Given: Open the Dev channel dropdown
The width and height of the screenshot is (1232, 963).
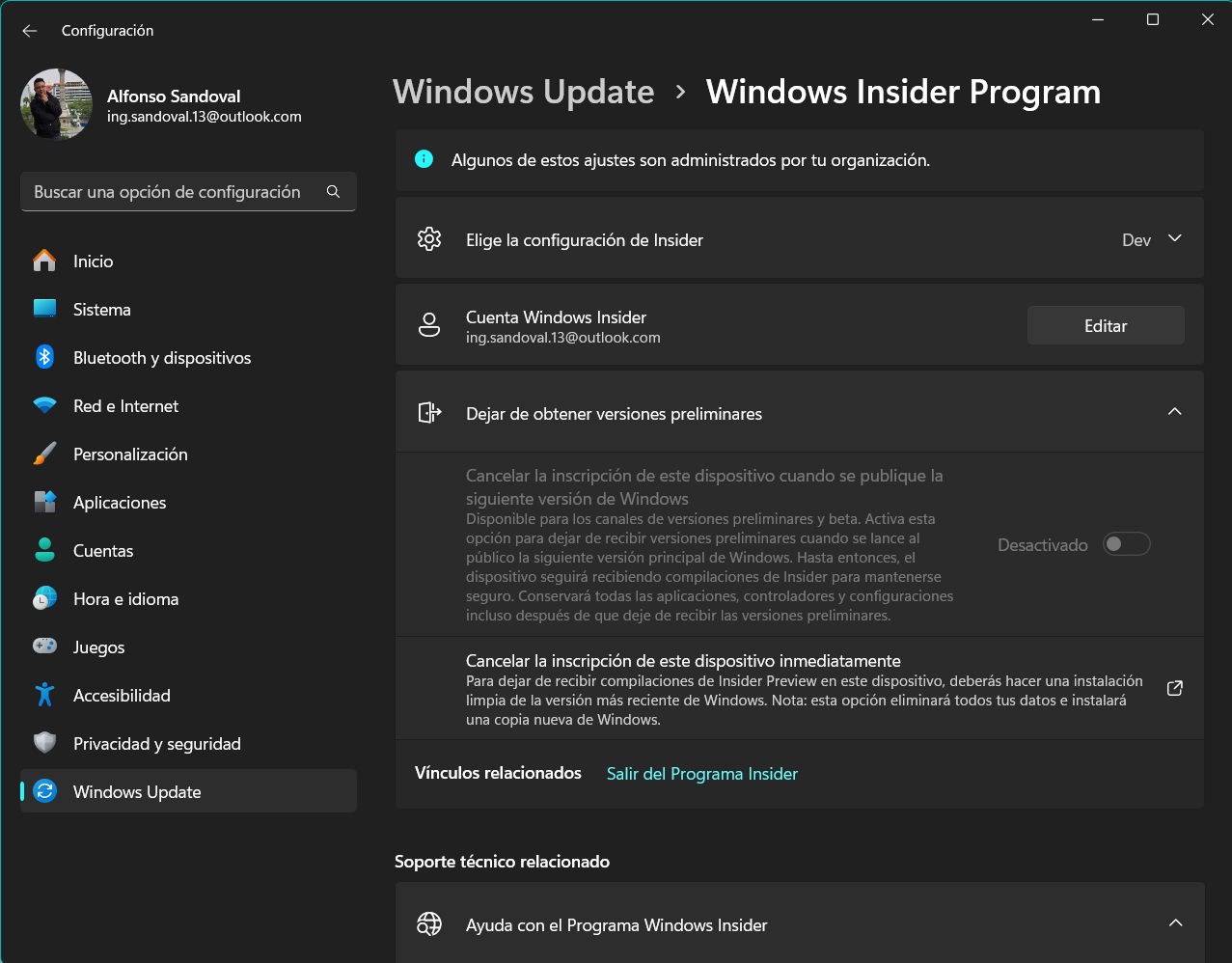Looking at the screenshot, I should tap(1154, 238).
